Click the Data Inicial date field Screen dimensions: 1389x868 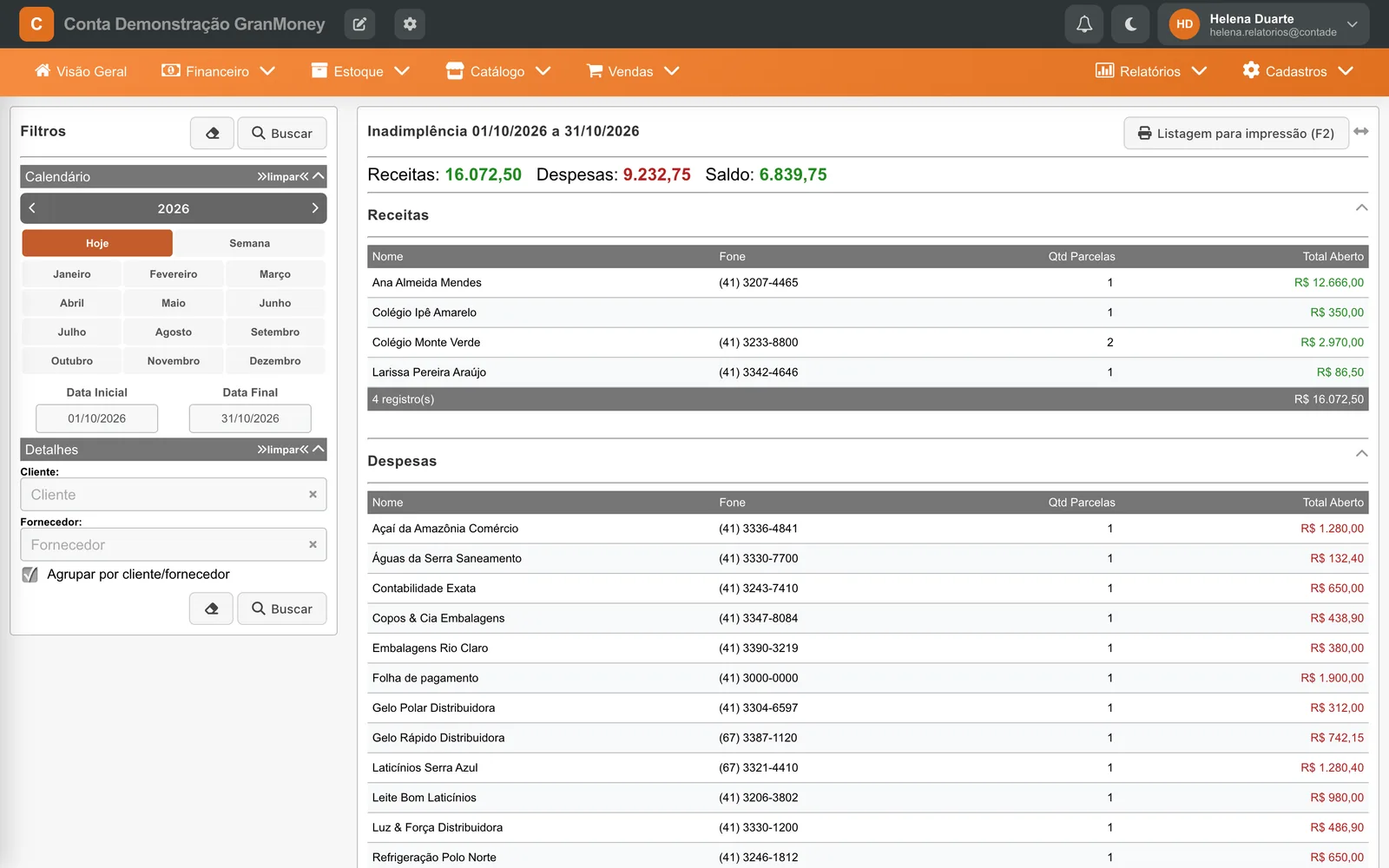coord(97,418)
